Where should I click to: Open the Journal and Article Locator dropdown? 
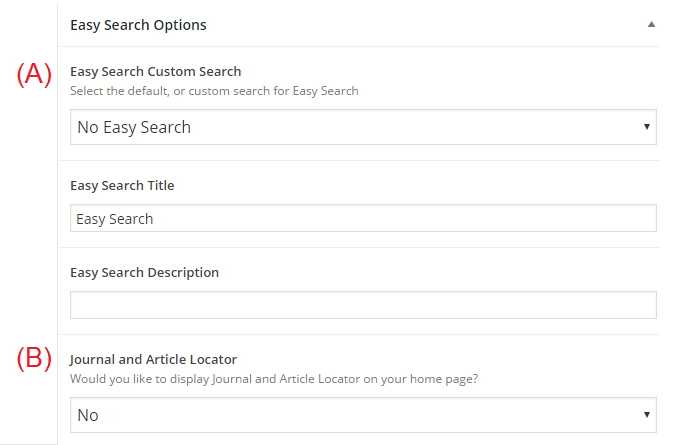[362, 414]
